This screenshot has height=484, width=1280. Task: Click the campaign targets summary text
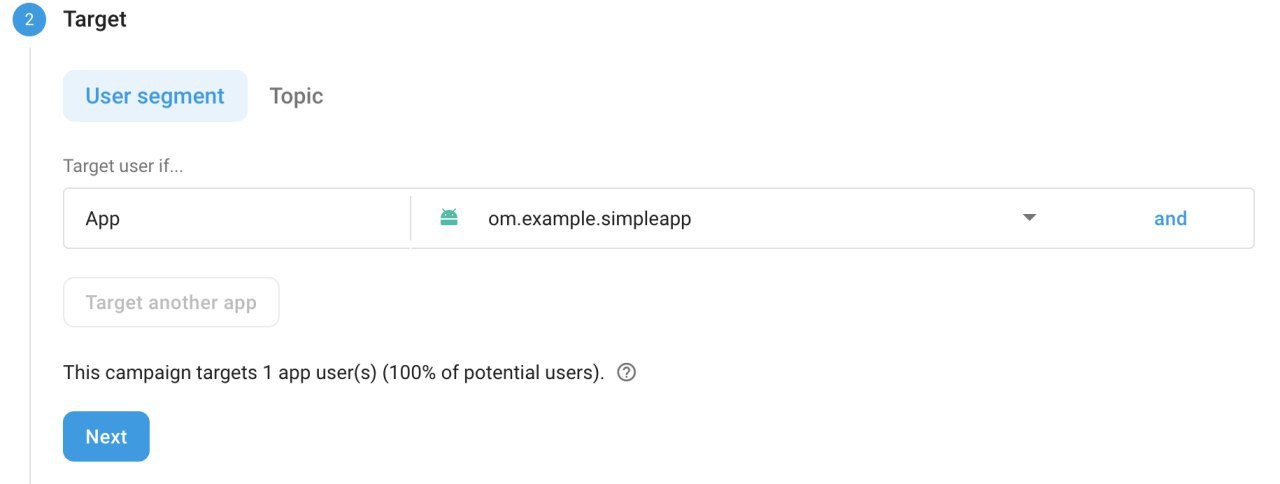pos(333,373)
